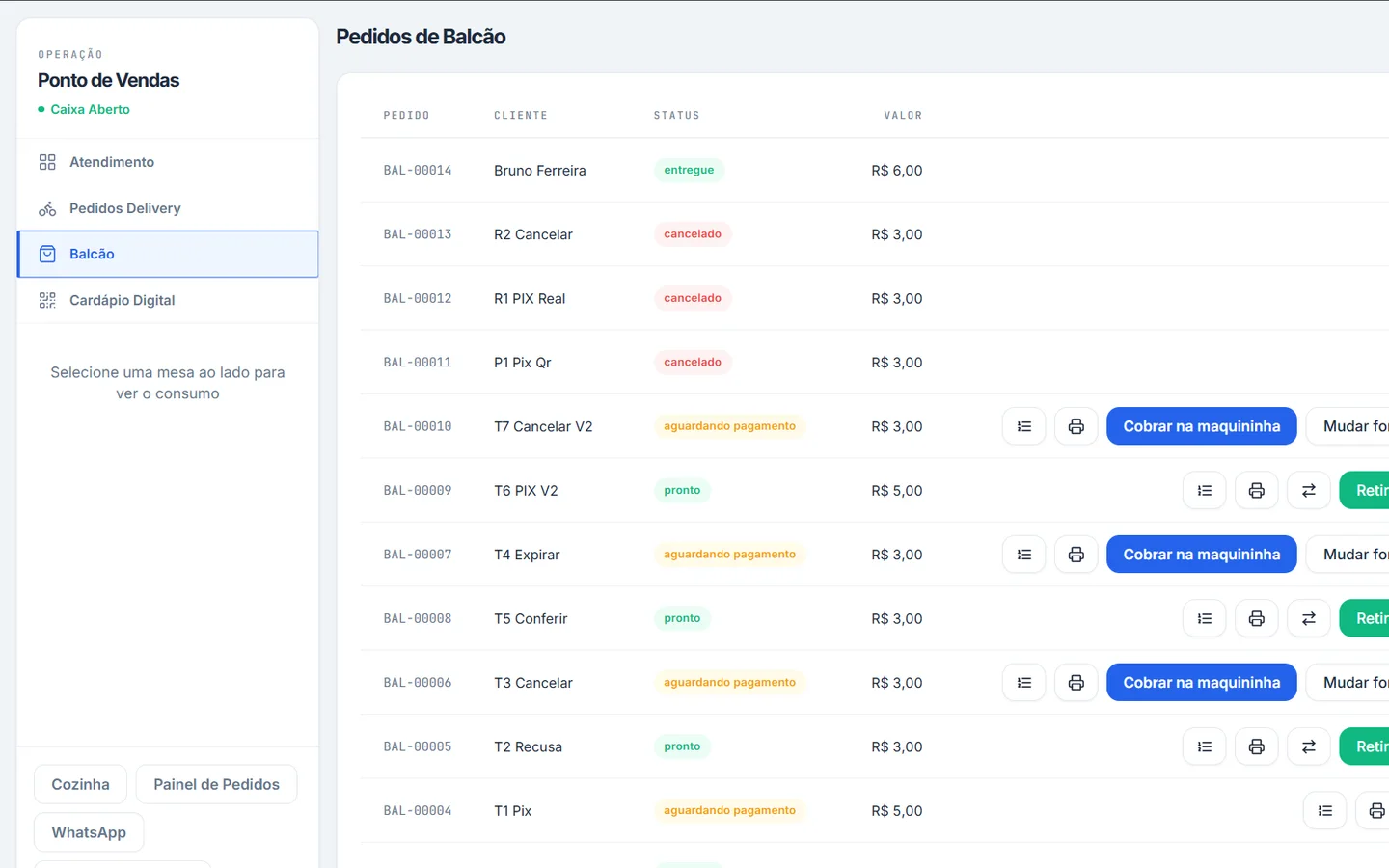This screenshot has height=868, width=1389.
Task: Click the CLIENTE column header
Action: click(521, 116)
